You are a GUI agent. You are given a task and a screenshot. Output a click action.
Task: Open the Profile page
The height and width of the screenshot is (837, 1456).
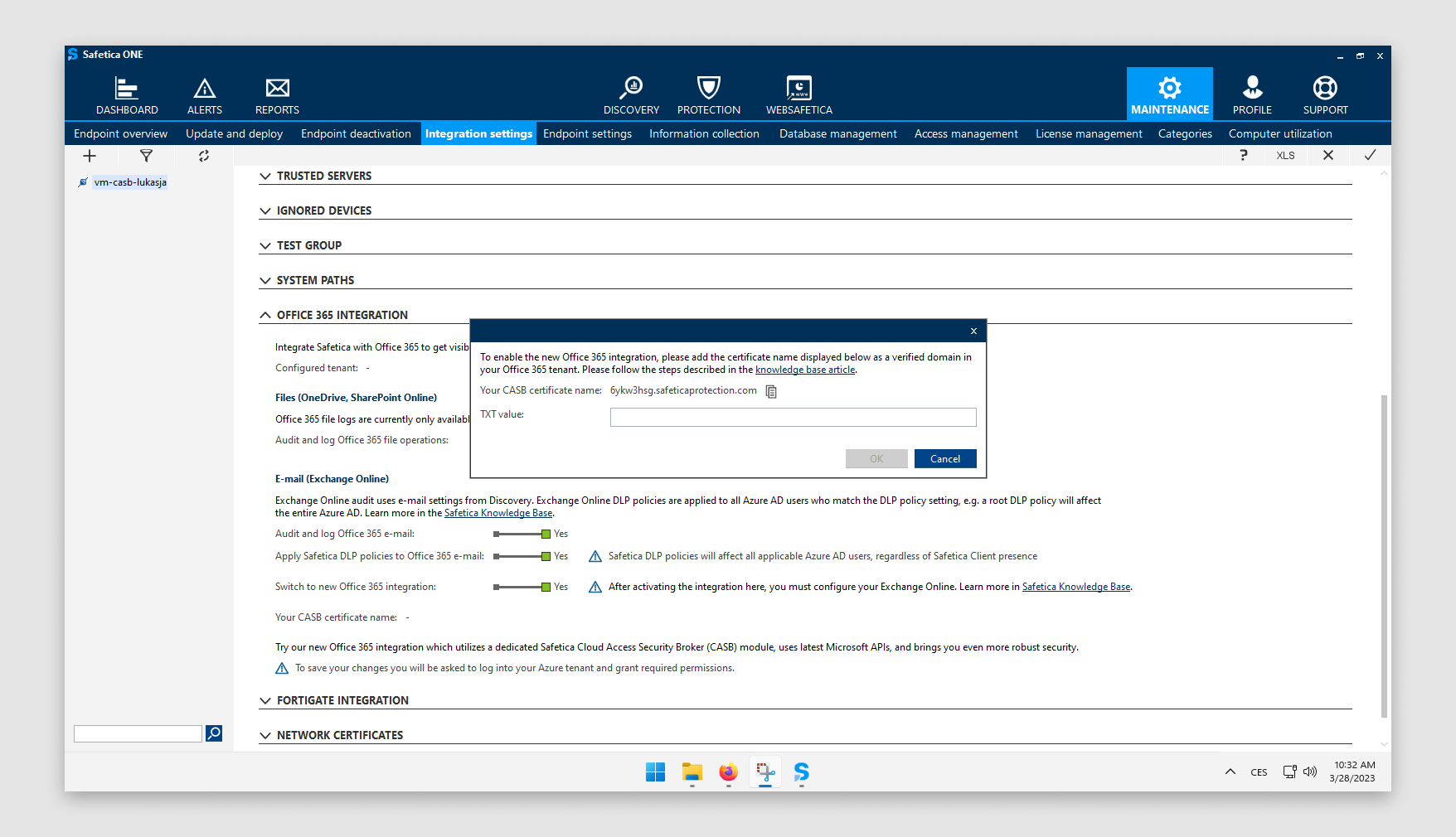[1252, 94]
